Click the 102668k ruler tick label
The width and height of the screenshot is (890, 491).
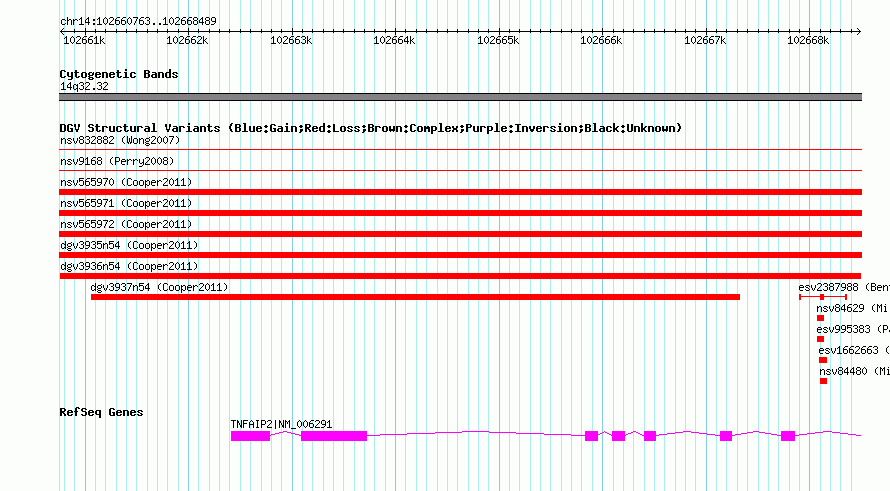pos(808,40)
